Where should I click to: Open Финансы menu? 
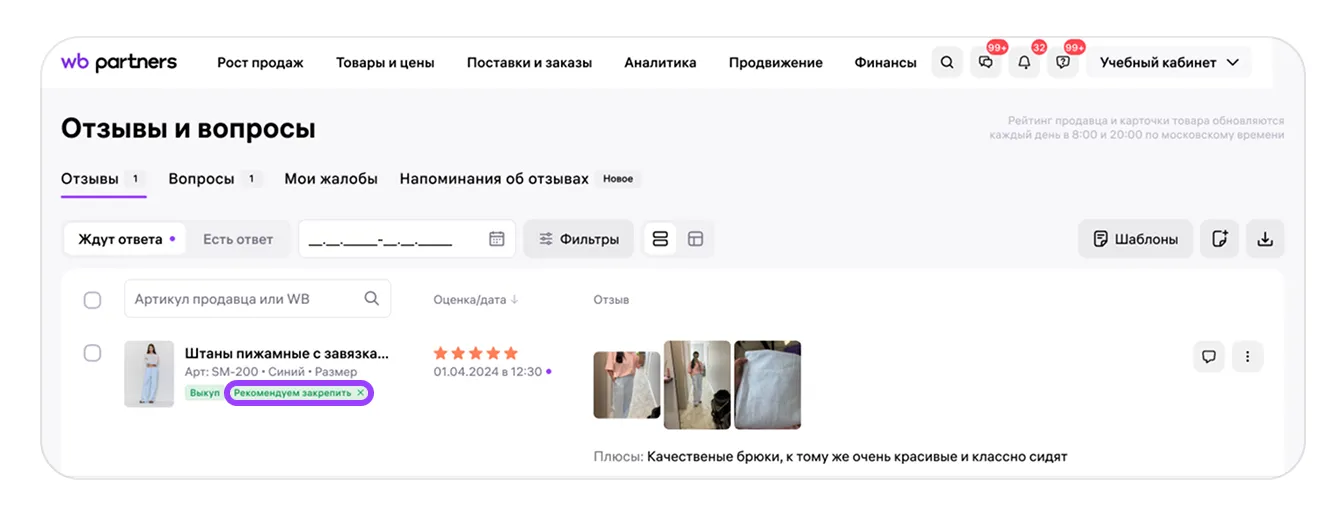click(x=885, y=62)
